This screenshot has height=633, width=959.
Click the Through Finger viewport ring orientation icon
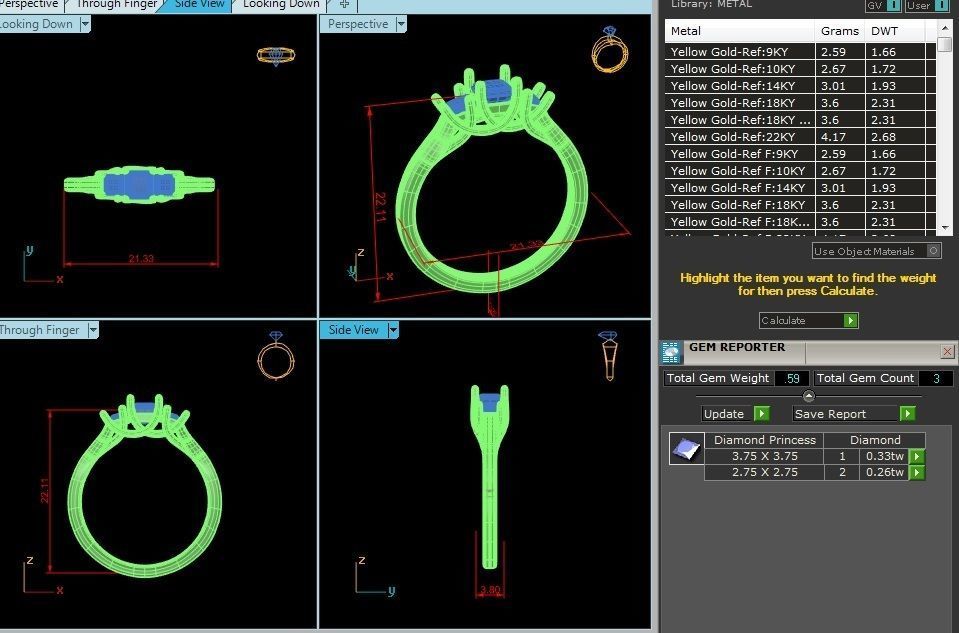tap(276, 356)
